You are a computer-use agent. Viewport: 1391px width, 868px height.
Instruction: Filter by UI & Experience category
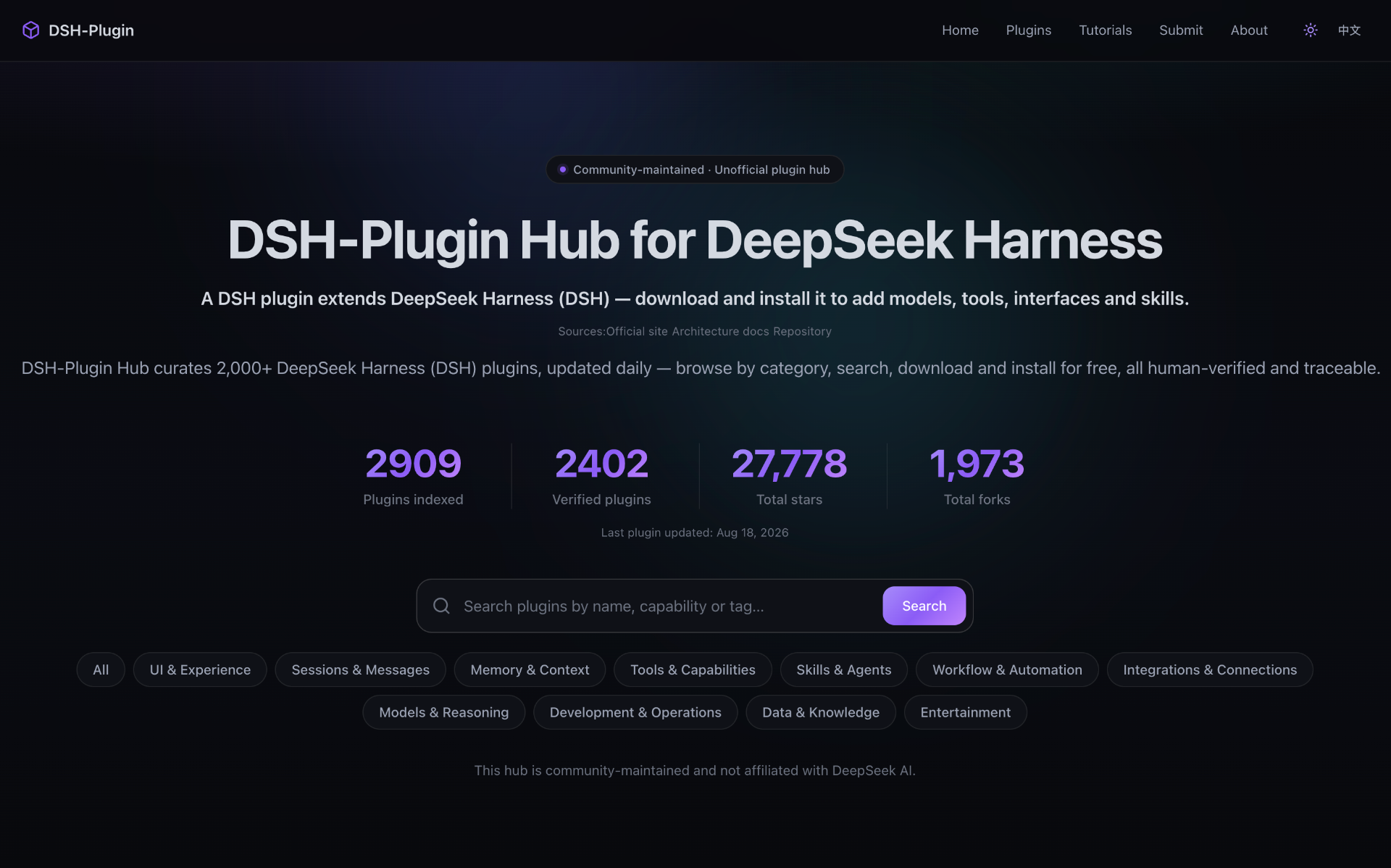coord(200,669)
